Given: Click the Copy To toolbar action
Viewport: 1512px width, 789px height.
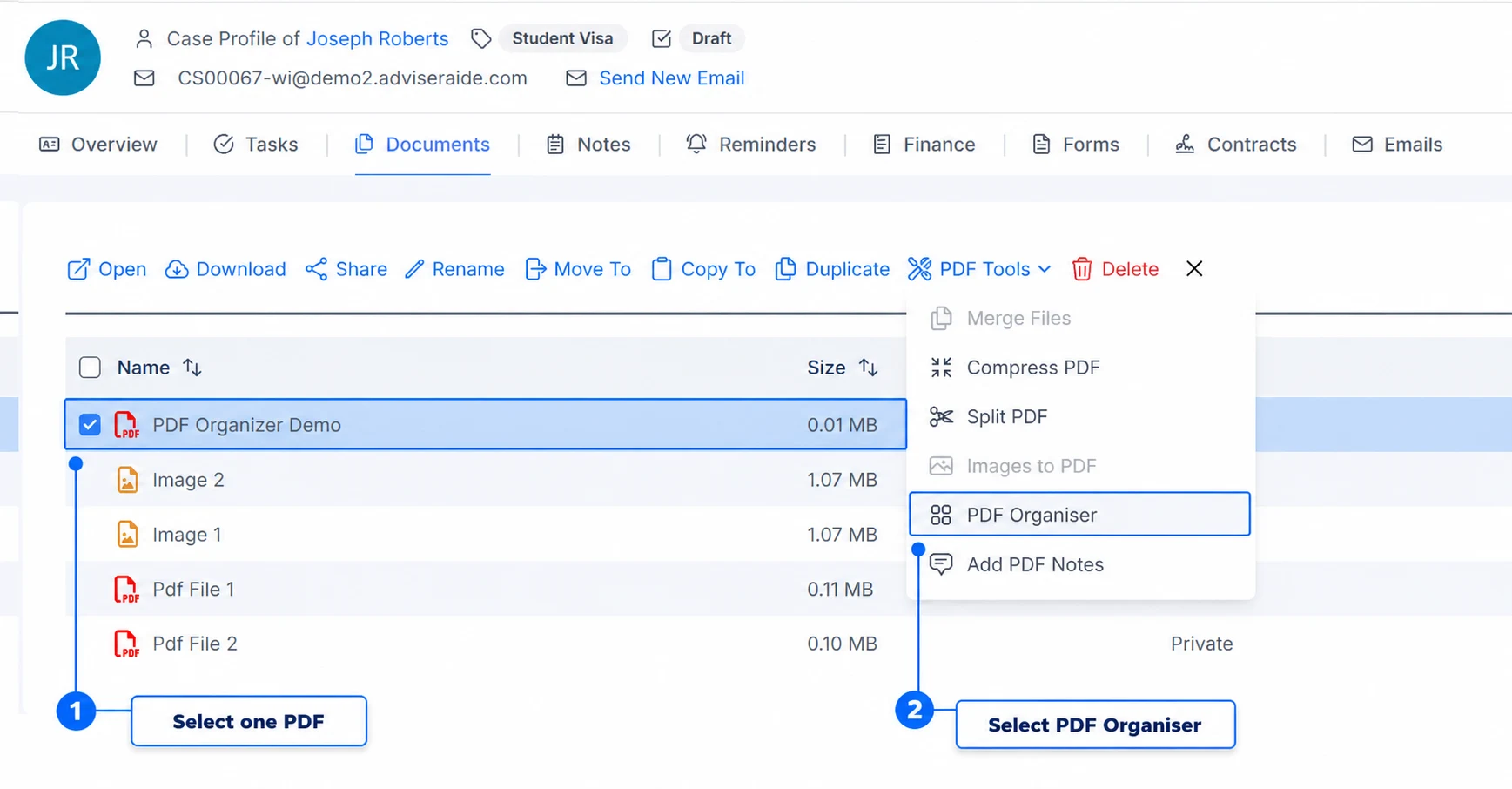Looking at the screenshot, I should [x=703, y=269].
